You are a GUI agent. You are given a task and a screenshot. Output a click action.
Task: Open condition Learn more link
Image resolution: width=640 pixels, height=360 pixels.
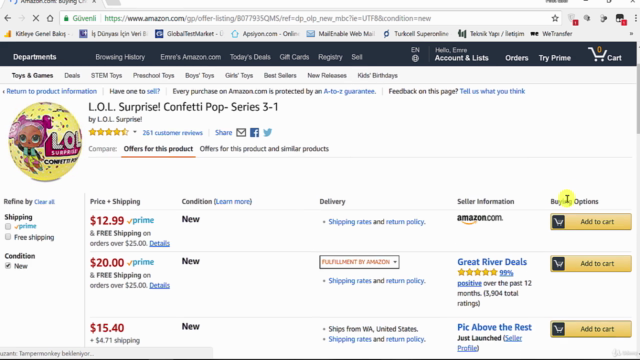click(x=233, y=202)
